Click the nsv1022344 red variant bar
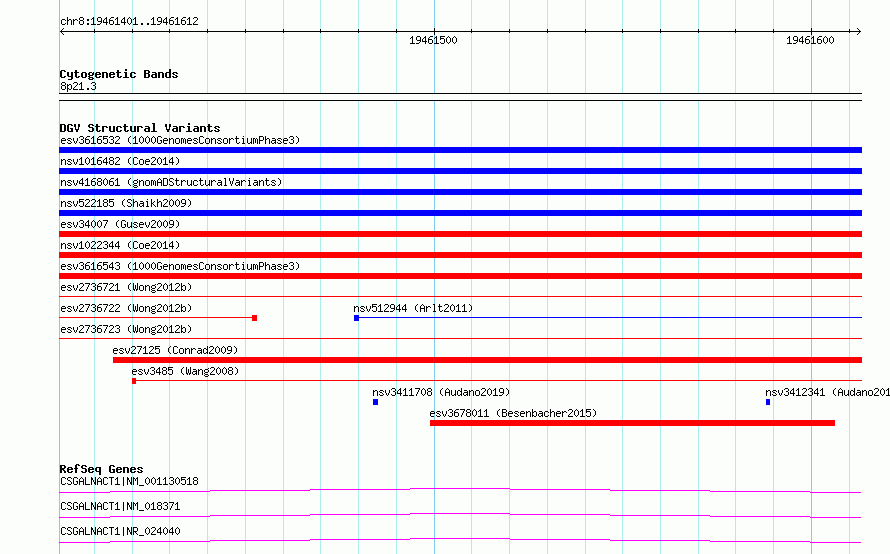The image size is (890, 554). pyautogui.click(x=460, y=255)
